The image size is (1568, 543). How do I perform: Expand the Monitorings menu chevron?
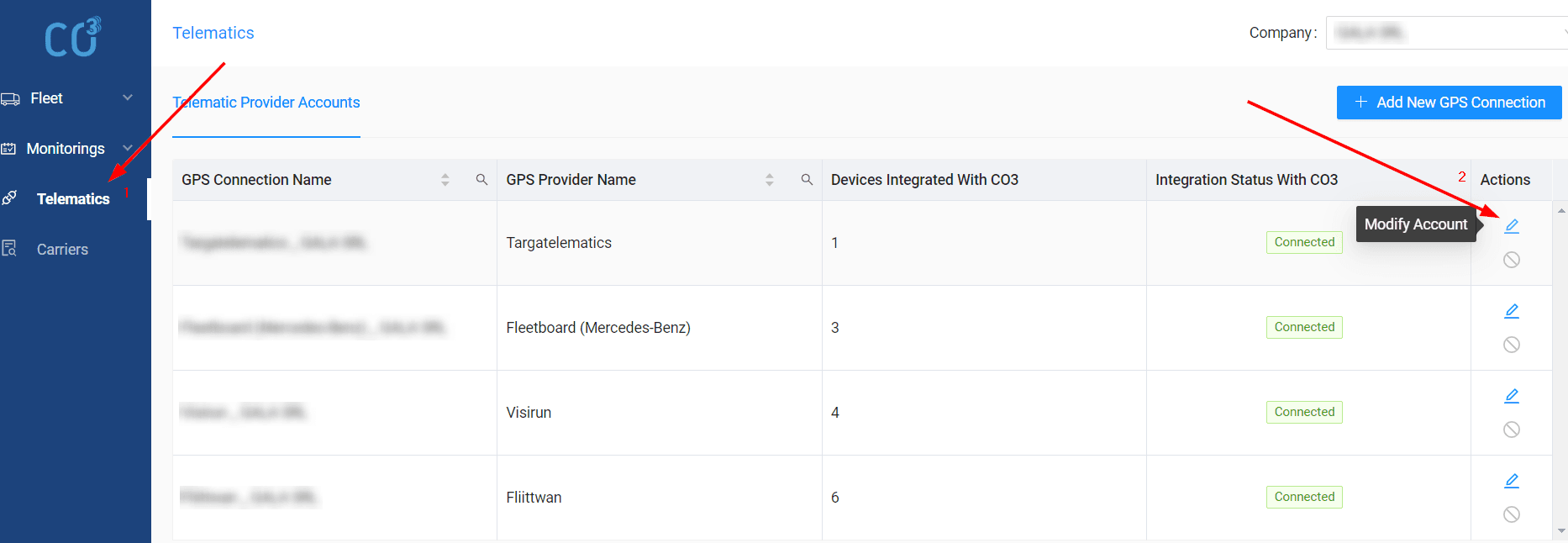128,148
